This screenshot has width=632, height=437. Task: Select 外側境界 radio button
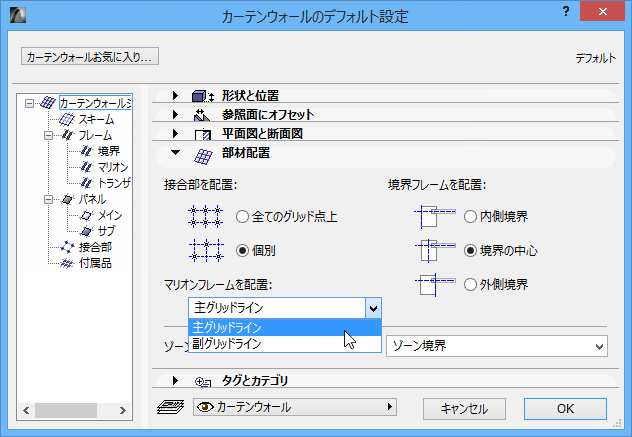point(470,285)
